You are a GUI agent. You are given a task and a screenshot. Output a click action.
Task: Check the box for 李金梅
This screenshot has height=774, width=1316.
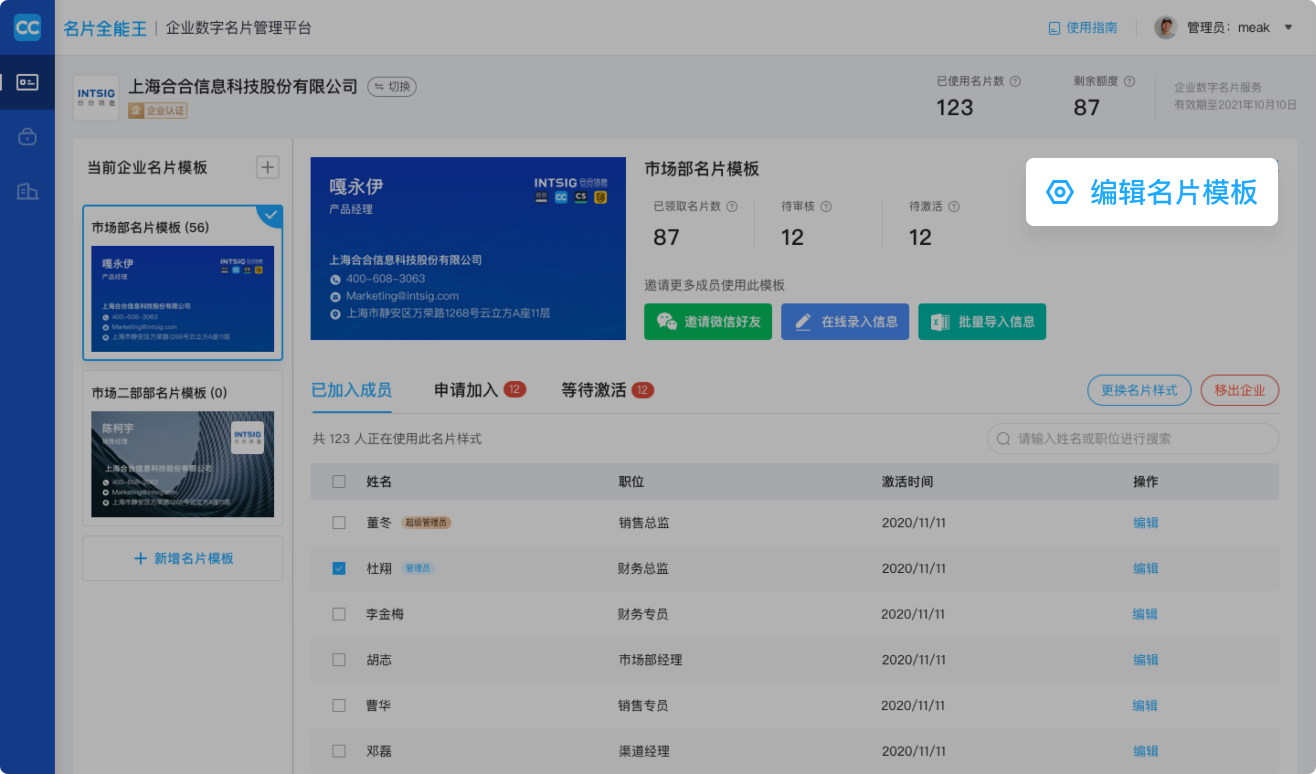(339, 614)
